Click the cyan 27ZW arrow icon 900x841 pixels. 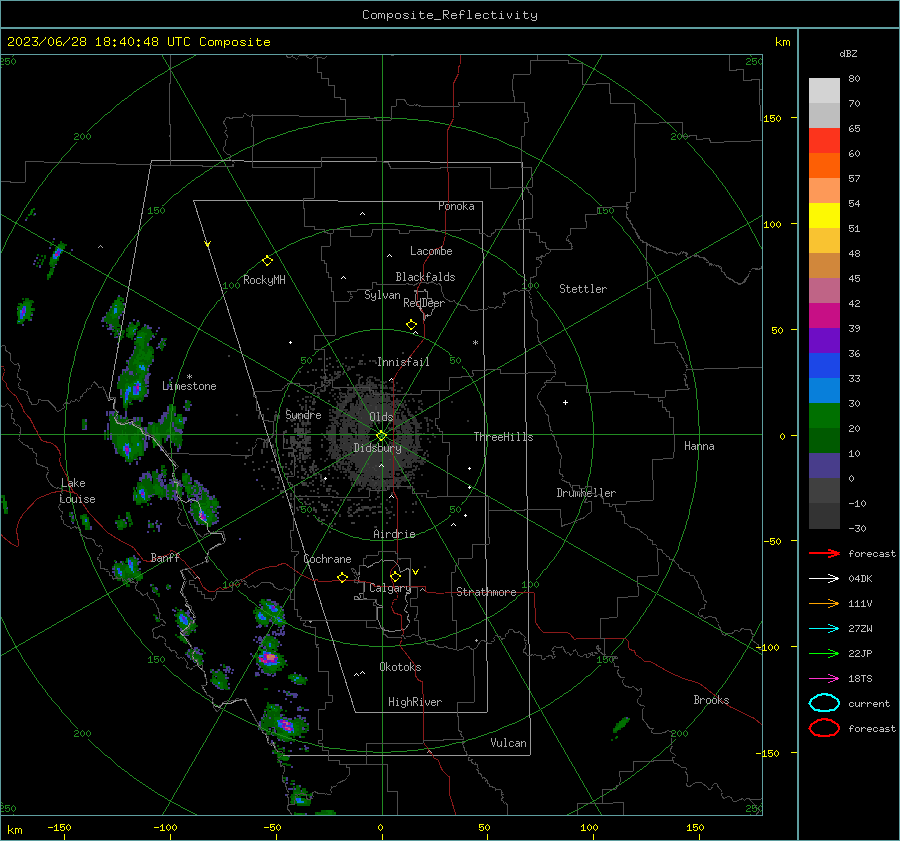[824, 629]
